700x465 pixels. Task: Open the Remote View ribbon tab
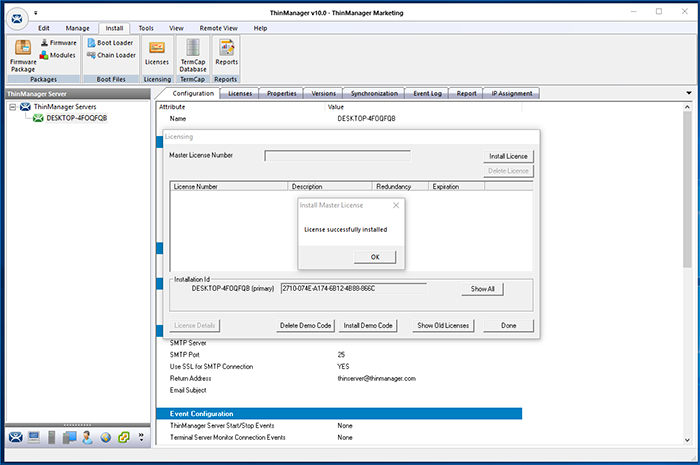point(218,28)
